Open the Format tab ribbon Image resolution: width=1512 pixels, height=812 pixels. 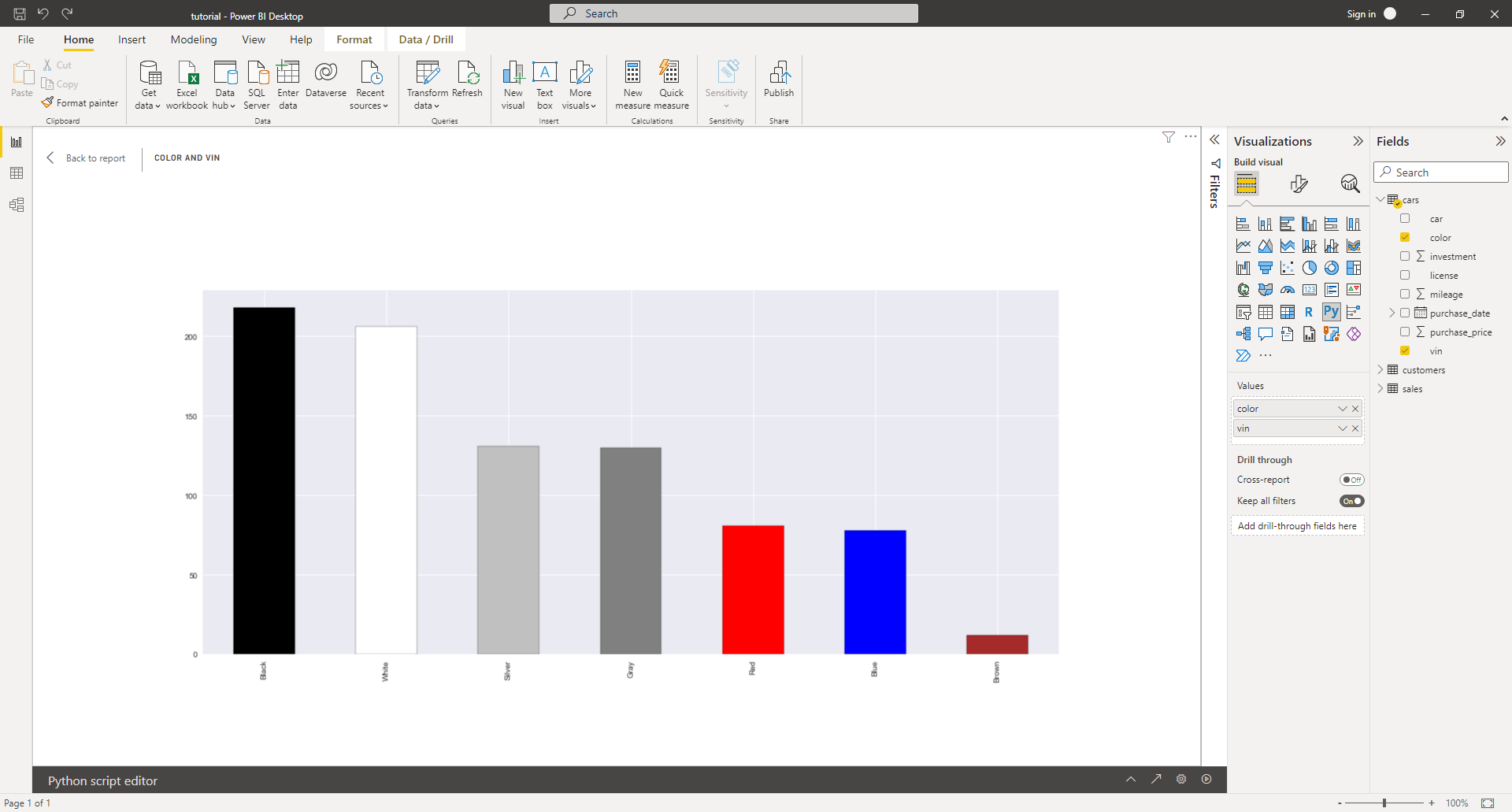point(354,39)
